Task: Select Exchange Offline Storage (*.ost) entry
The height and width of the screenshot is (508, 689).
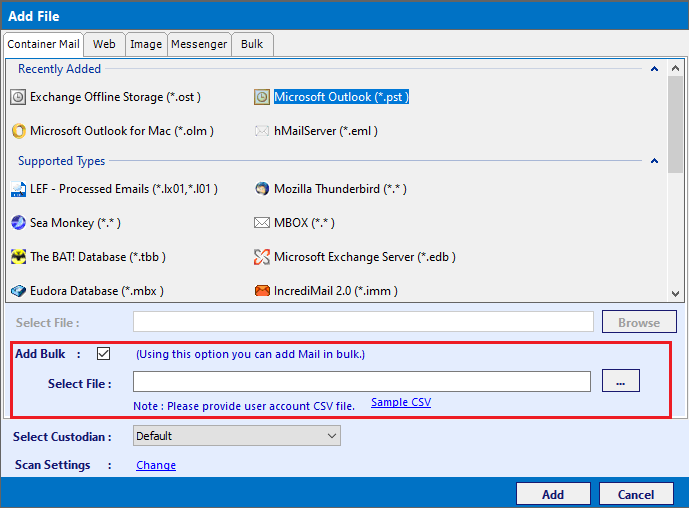Action: 115,97
